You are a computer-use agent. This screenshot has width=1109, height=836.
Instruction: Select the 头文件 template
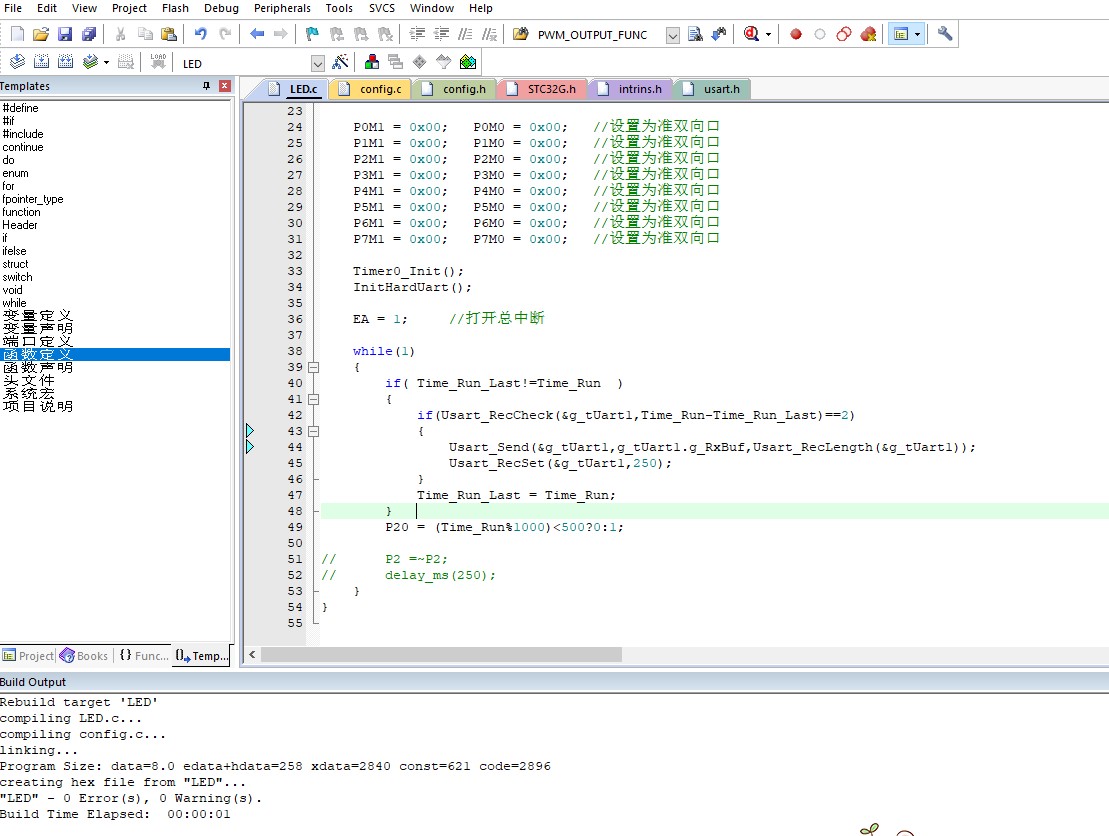pos(28,381)
